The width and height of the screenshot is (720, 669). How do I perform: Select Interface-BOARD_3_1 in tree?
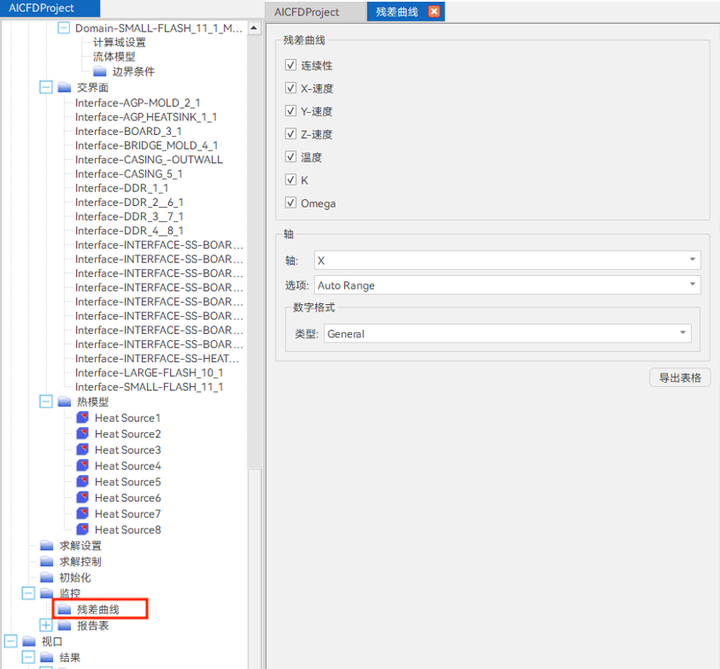129,131
